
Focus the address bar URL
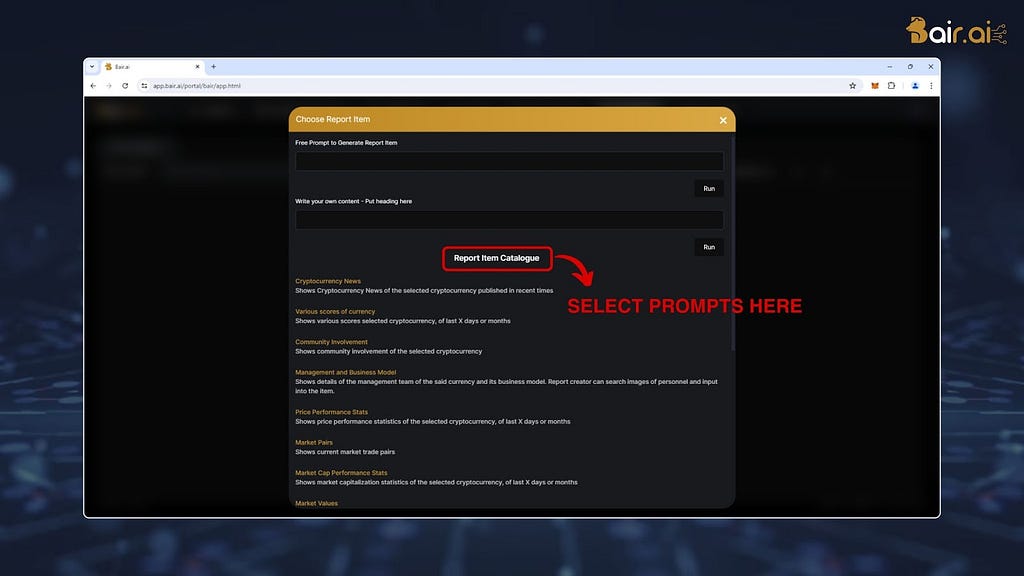(197, 86)
